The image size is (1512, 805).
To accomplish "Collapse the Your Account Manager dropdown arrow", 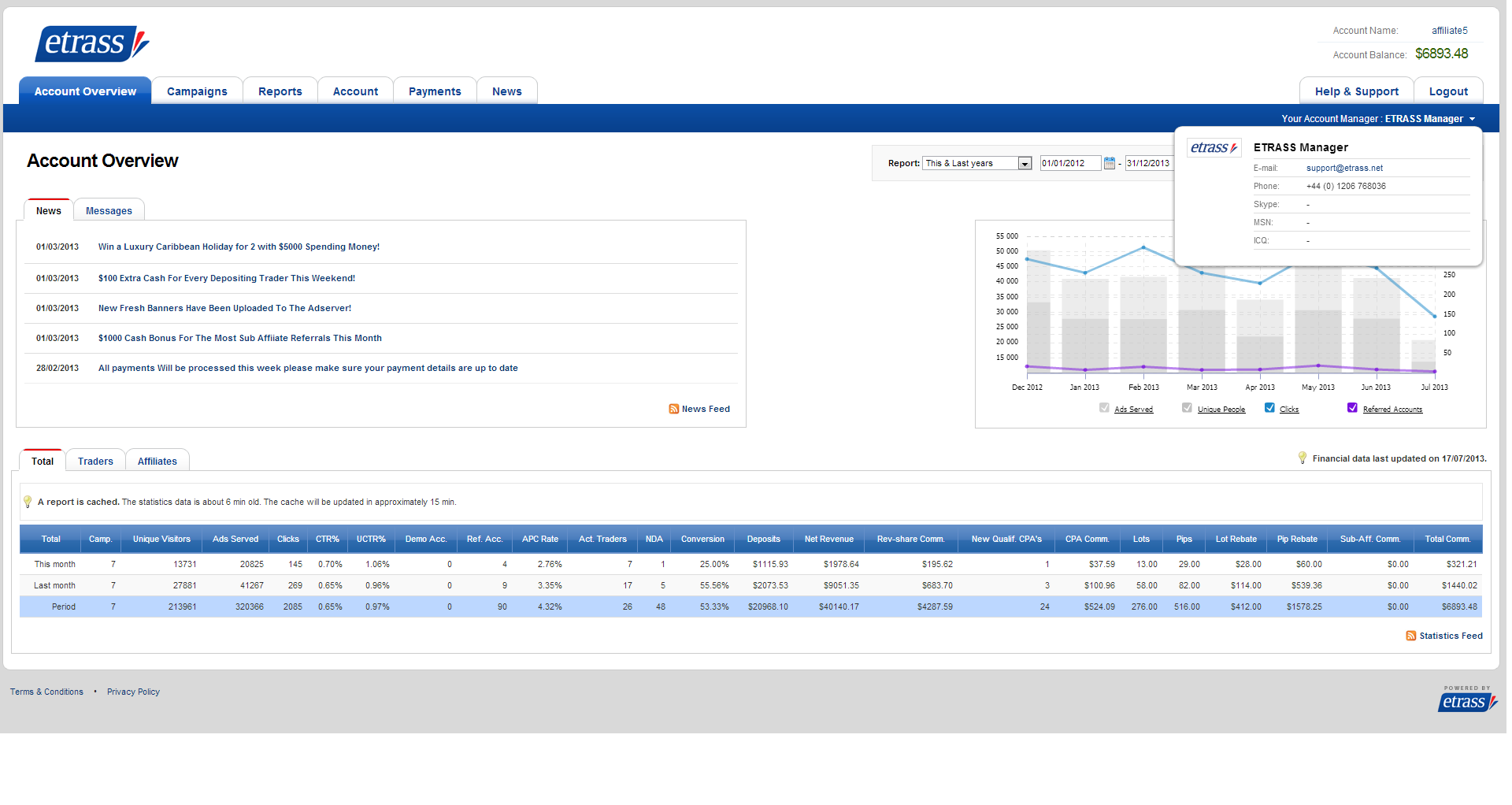I will click(1472, 119).
